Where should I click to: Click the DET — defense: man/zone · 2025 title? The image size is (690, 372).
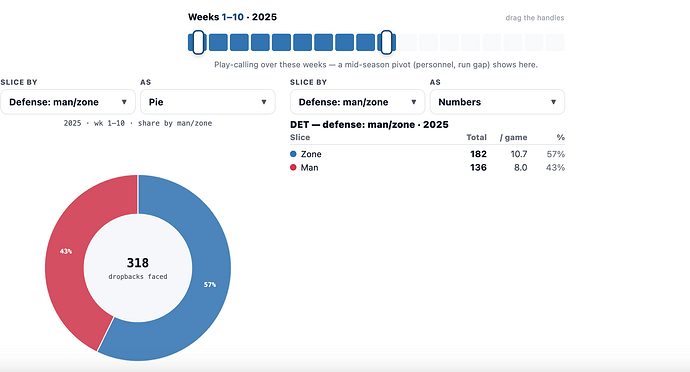(x=369, y=125)
